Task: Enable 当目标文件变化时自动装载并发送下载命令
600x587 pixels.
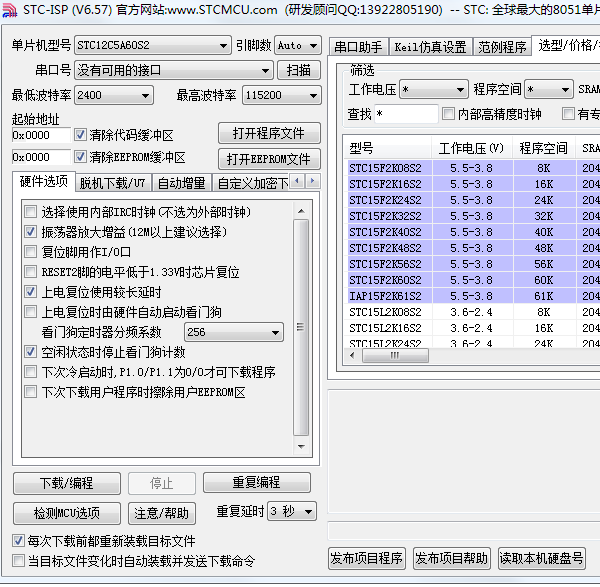Action: (18, 561)
